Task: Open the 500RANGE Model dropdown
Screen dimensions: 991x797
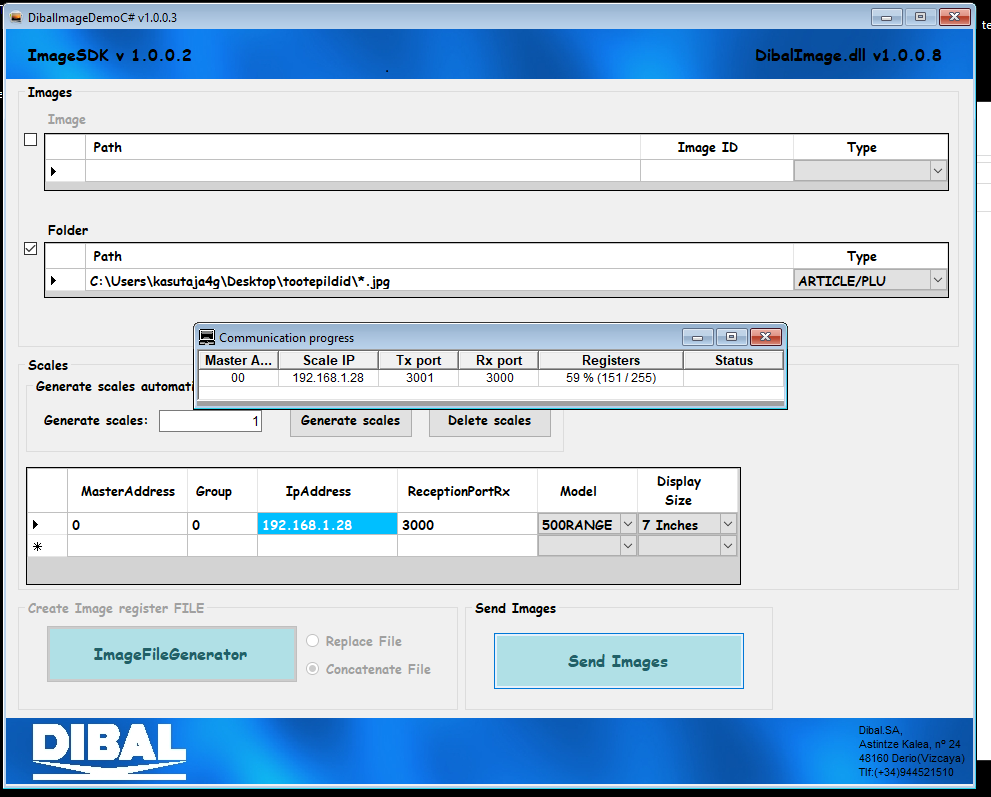Action: coord(628,524)
